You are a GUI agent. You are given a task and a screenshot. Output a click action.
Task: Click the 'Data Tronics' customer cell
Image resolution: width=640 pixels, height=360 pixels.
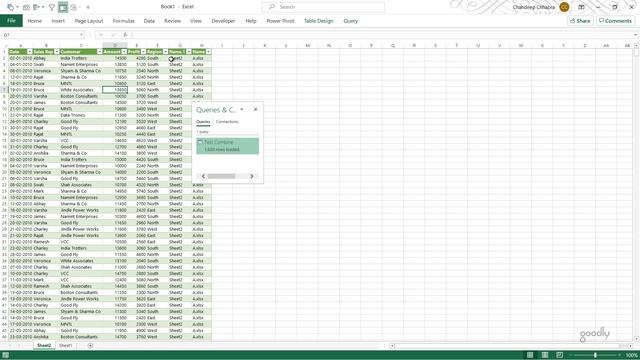(81, 115)
